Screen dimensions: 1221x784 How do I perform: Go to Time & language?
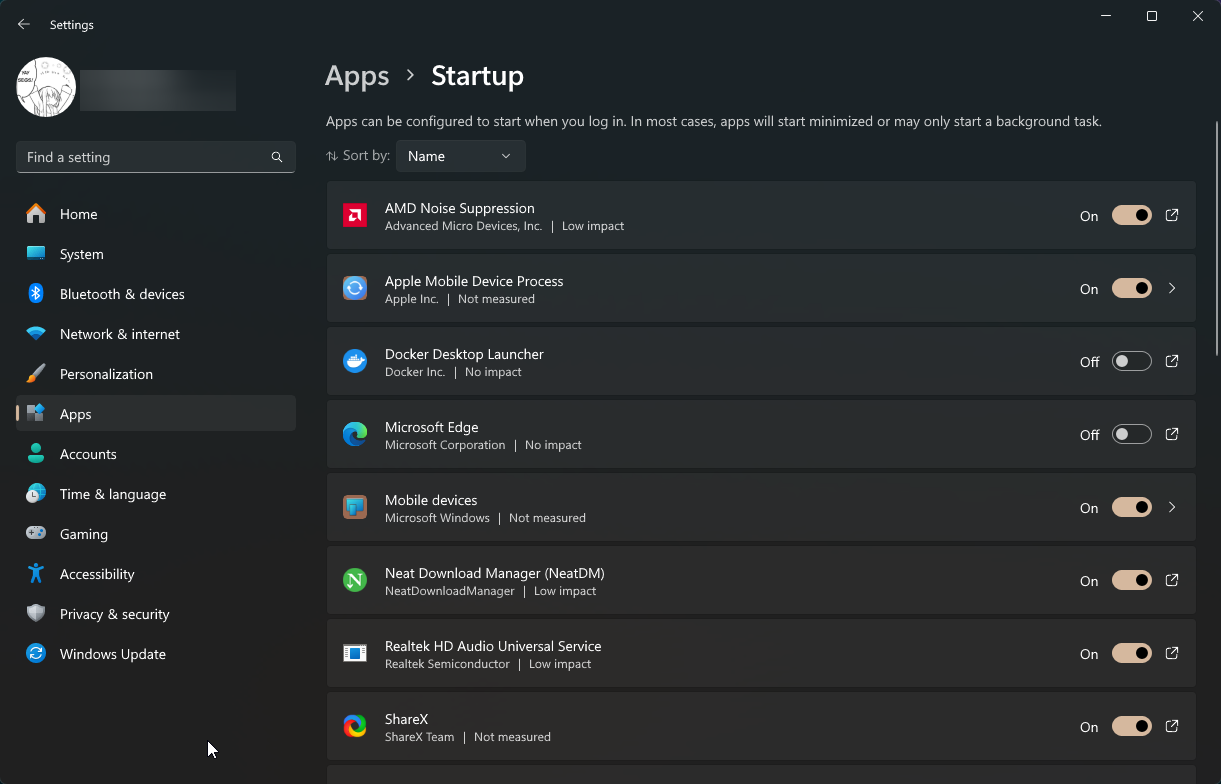(156, 494)
